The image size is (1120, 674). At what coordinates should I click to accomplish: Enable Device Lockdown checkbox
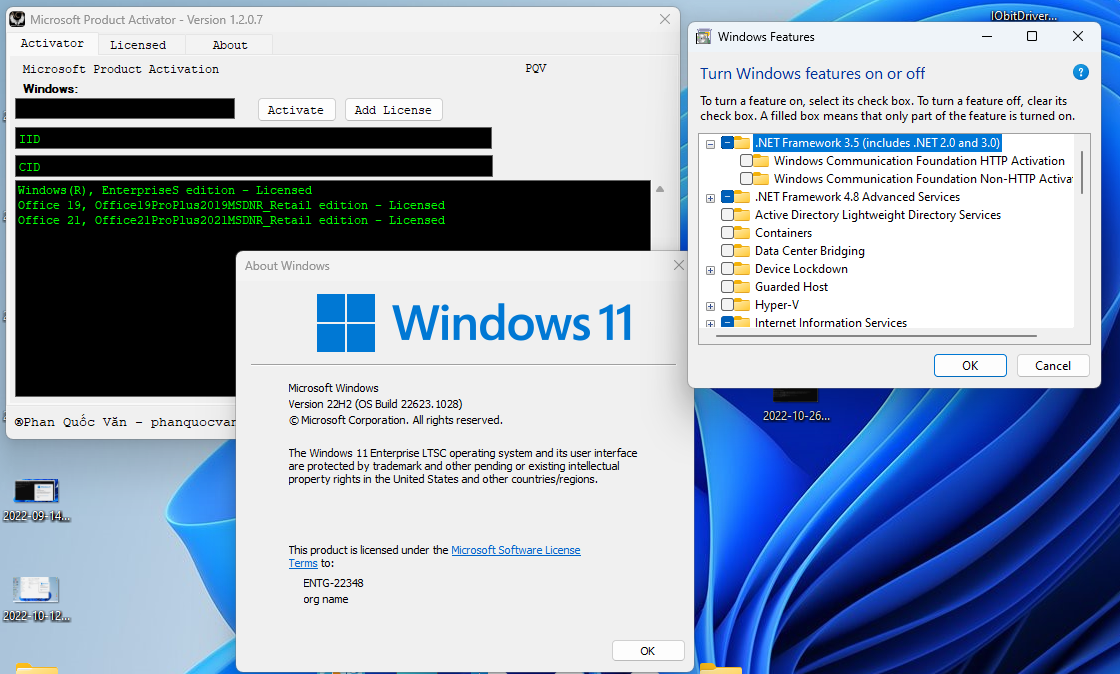[x=727, y=268]
